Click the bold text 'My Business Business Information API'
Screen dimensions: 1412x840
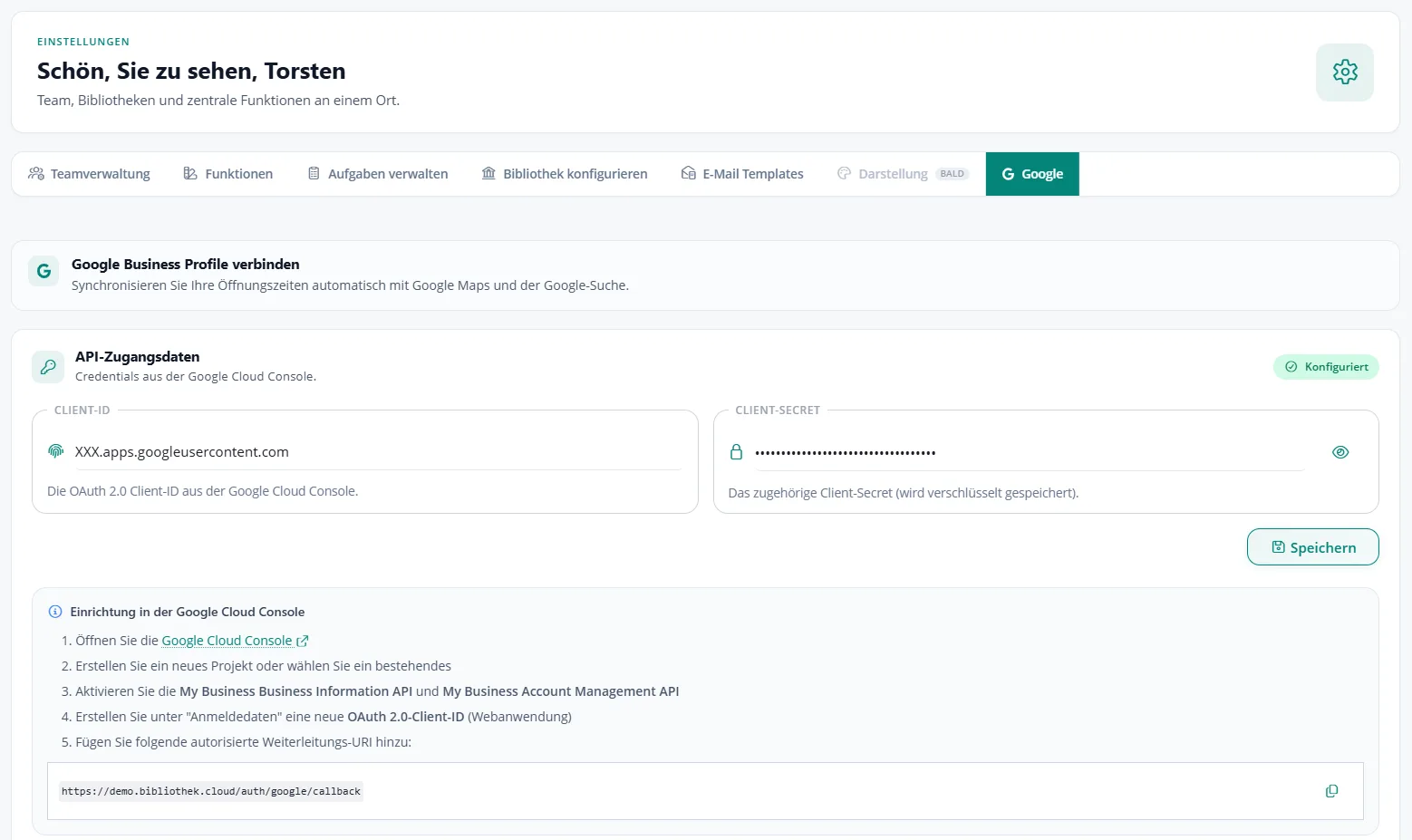coord(295,691)
